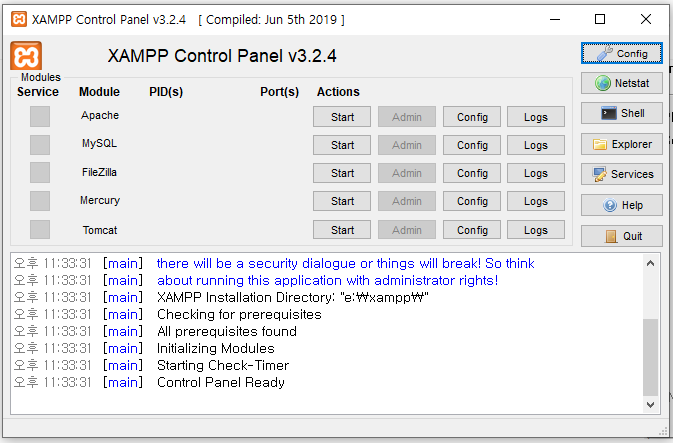
Task: Click the FileZilla Admin button
Action: 406,173
